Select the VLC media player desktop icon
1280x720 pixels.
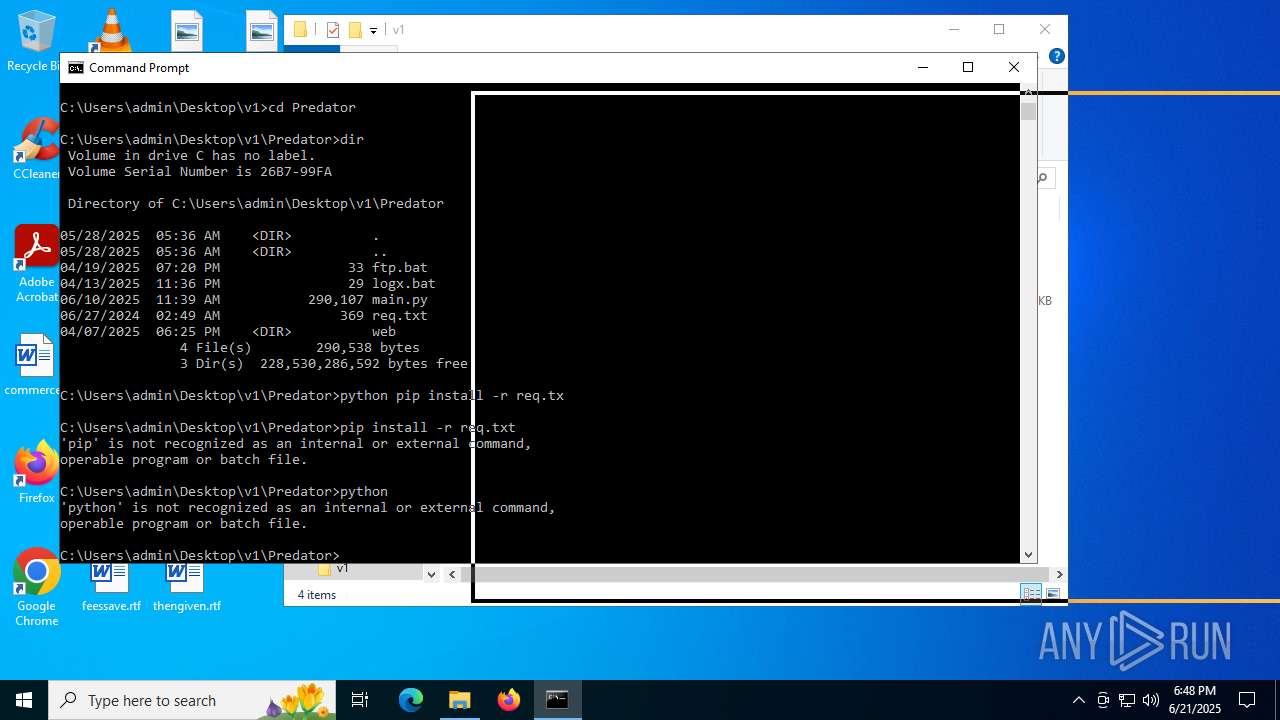coord(110,30)
